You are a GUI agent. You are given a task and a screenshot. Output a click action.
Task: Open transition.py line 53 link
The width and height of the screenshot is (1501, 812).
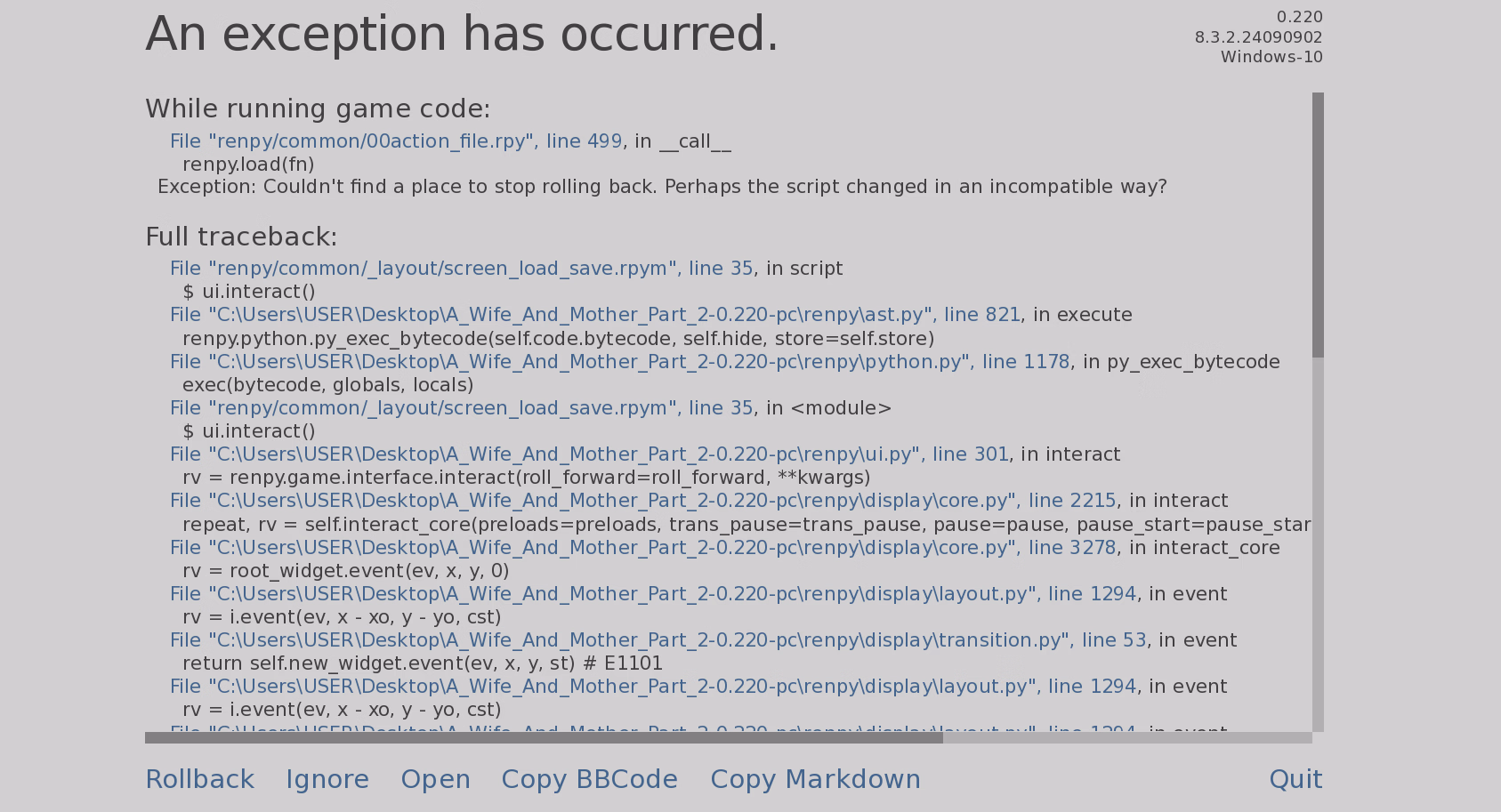658,640
